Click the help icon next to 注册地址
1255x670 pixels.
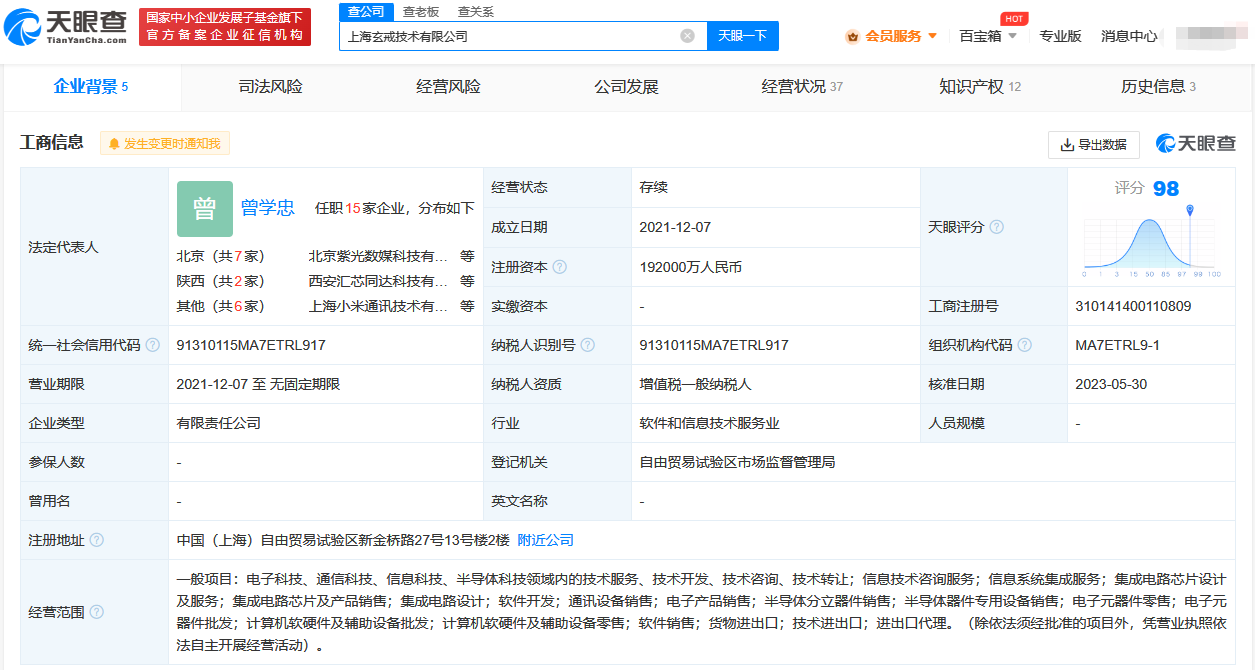(97, 540)
